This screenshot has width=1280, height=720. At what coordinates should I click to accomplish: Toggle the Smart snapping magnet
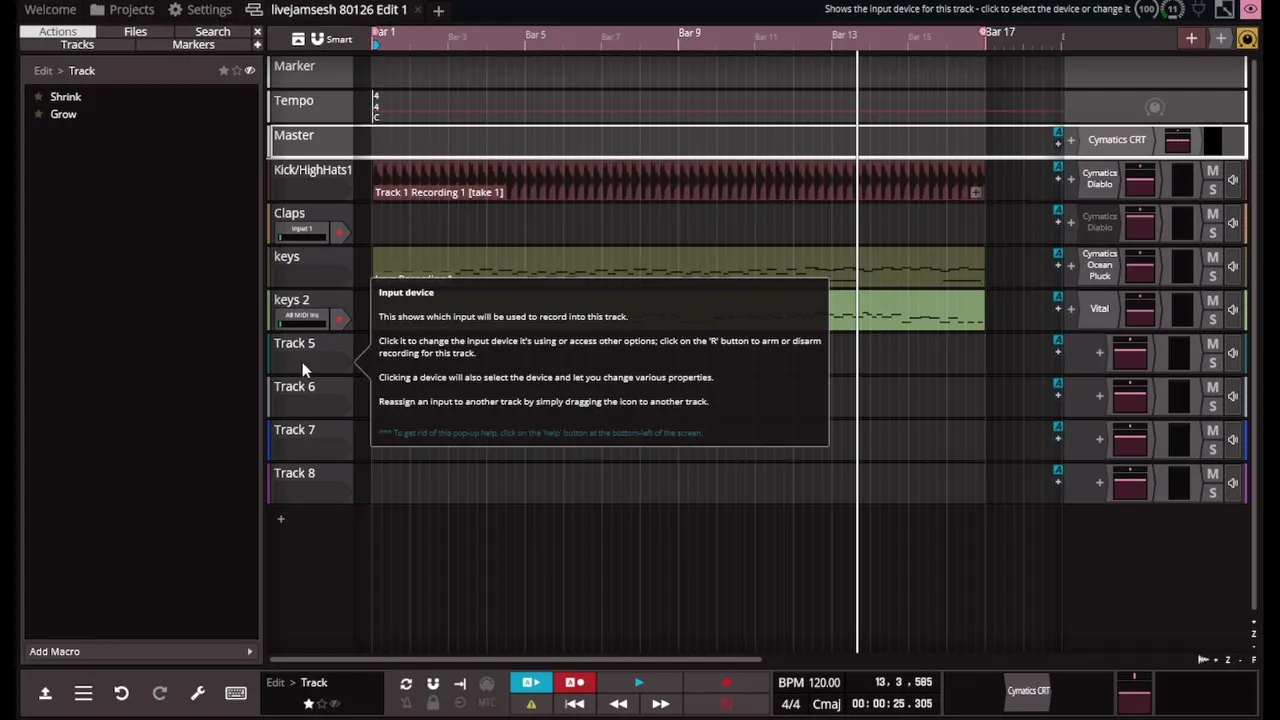317,39
